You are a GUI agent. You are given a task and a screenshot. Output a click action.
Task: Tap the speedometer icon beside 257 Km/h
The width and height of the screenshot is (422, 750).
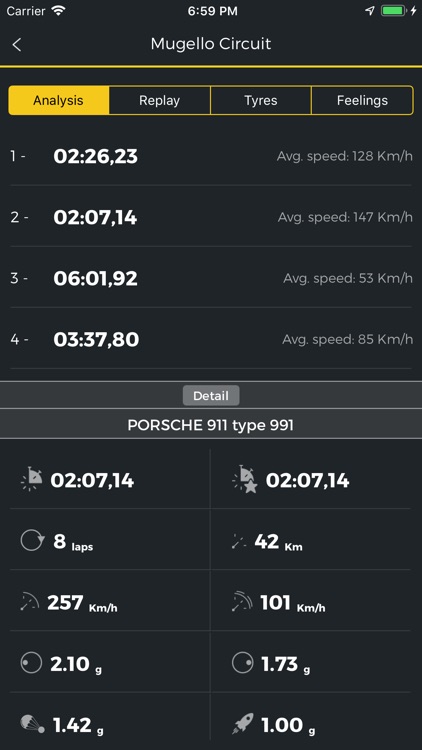(30, 602)
